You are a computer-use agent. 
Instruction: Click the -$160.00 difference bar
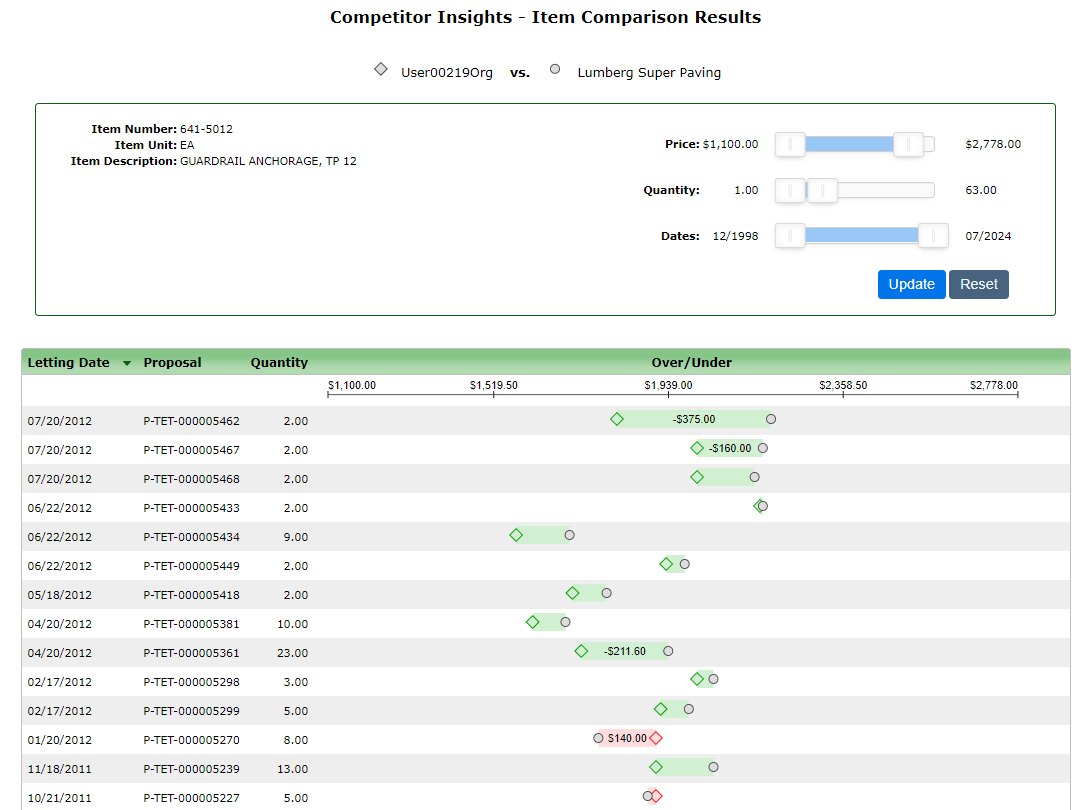[730, 448]
